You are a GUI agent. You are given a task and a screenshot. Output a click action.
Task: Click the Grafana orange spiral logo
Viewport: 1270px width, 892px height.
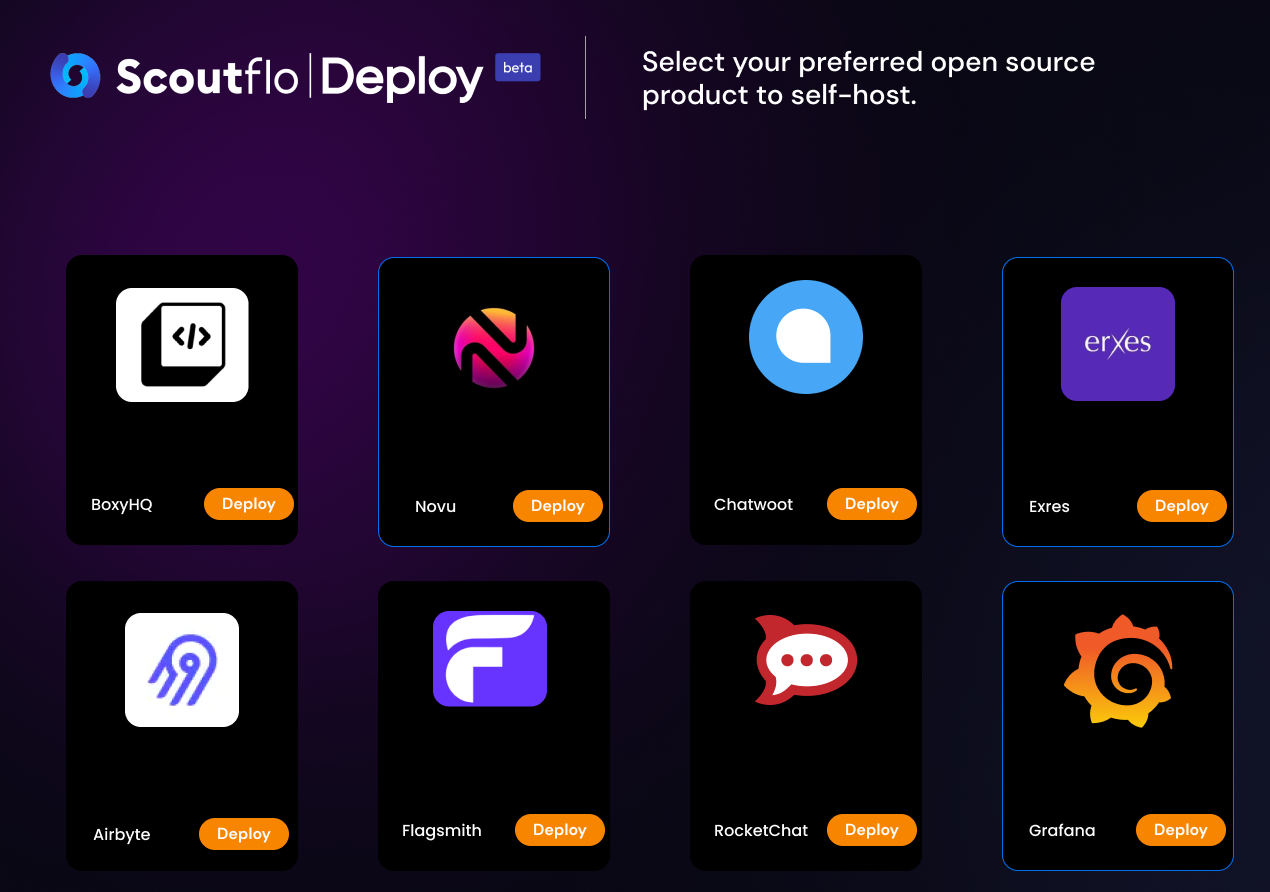click(x=1118, y=671)
